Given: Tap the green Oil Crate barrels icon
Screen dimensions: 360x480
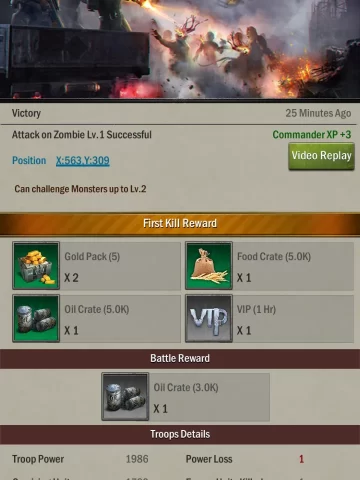Looking at the screenshot, I should [36, 318].
